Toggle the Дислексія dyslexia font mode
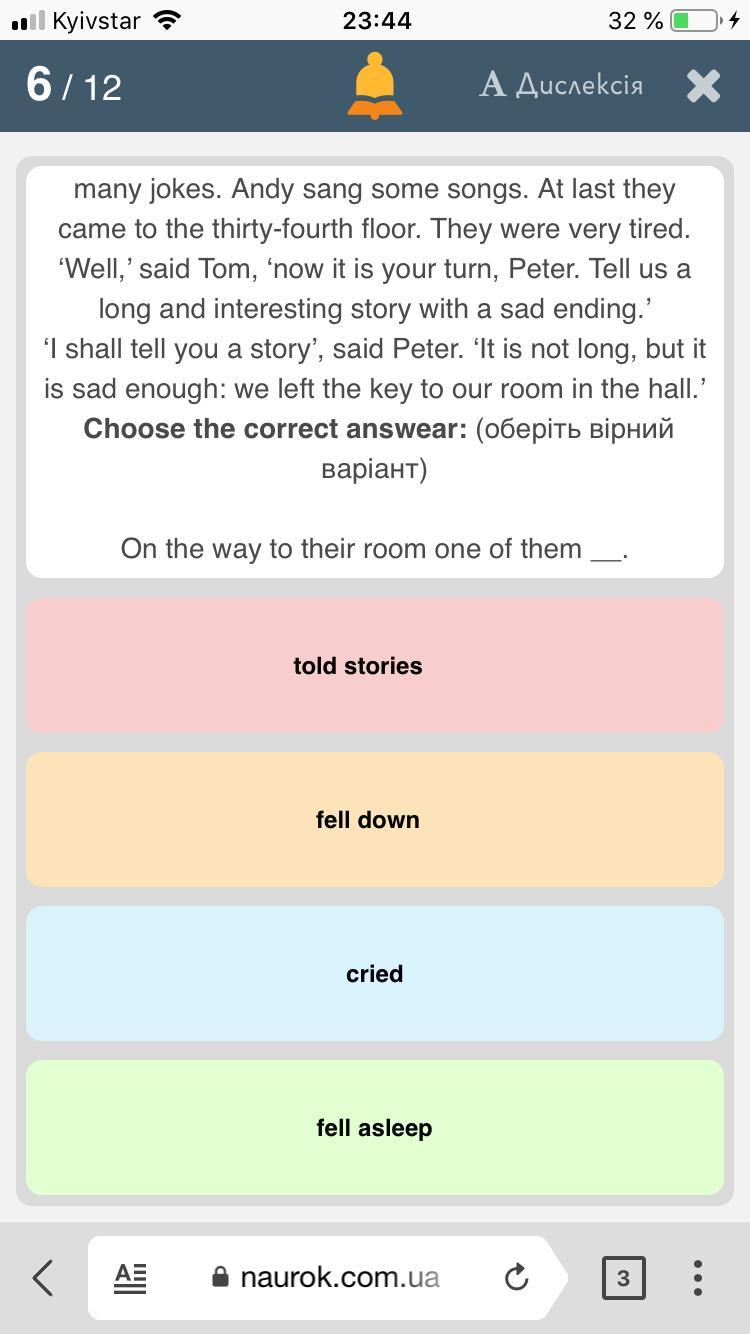The image size is (750, 1334). point(561,85)
